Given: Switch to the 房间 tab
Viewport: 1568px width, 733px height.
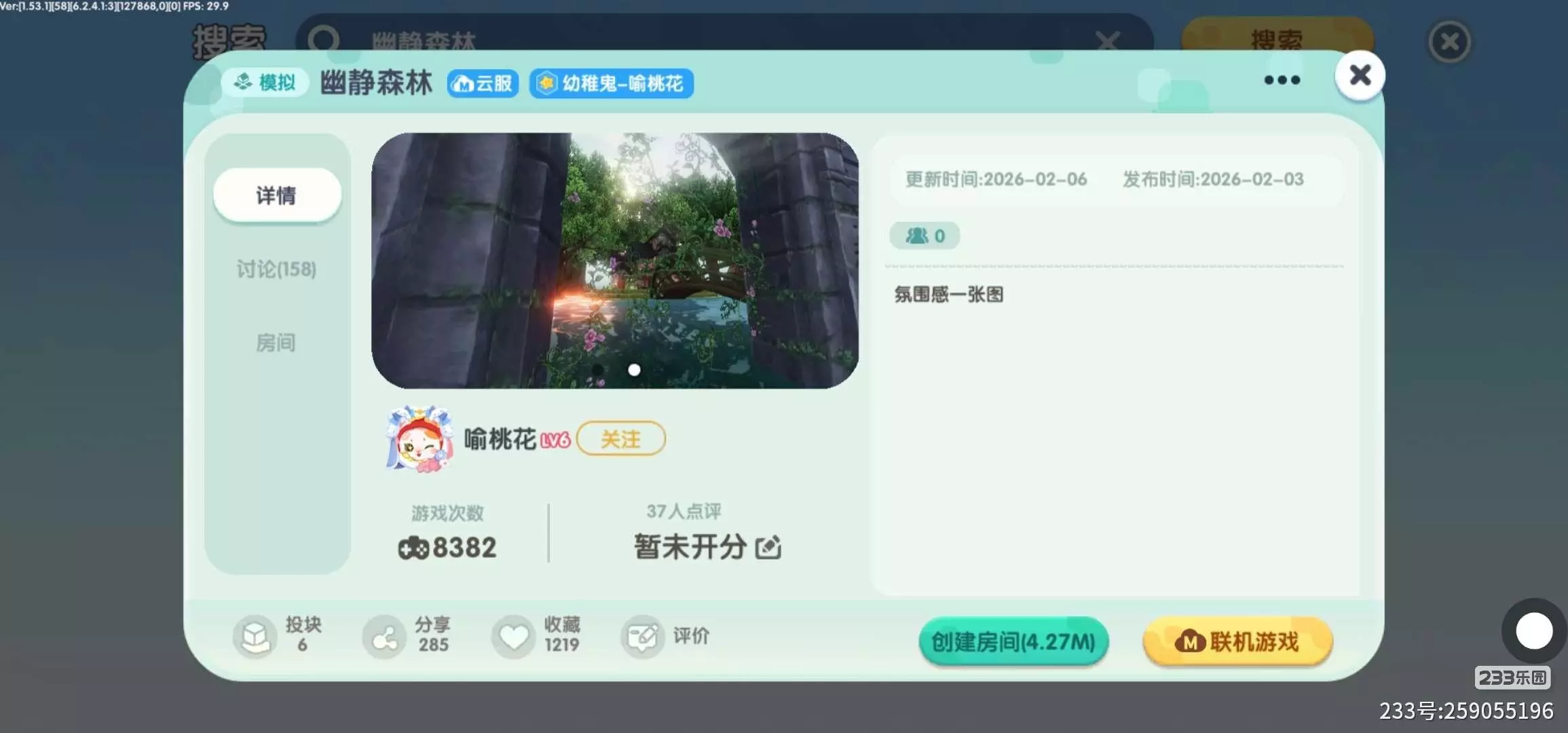Looking at the screenshot, I should [x=276, y=343].
